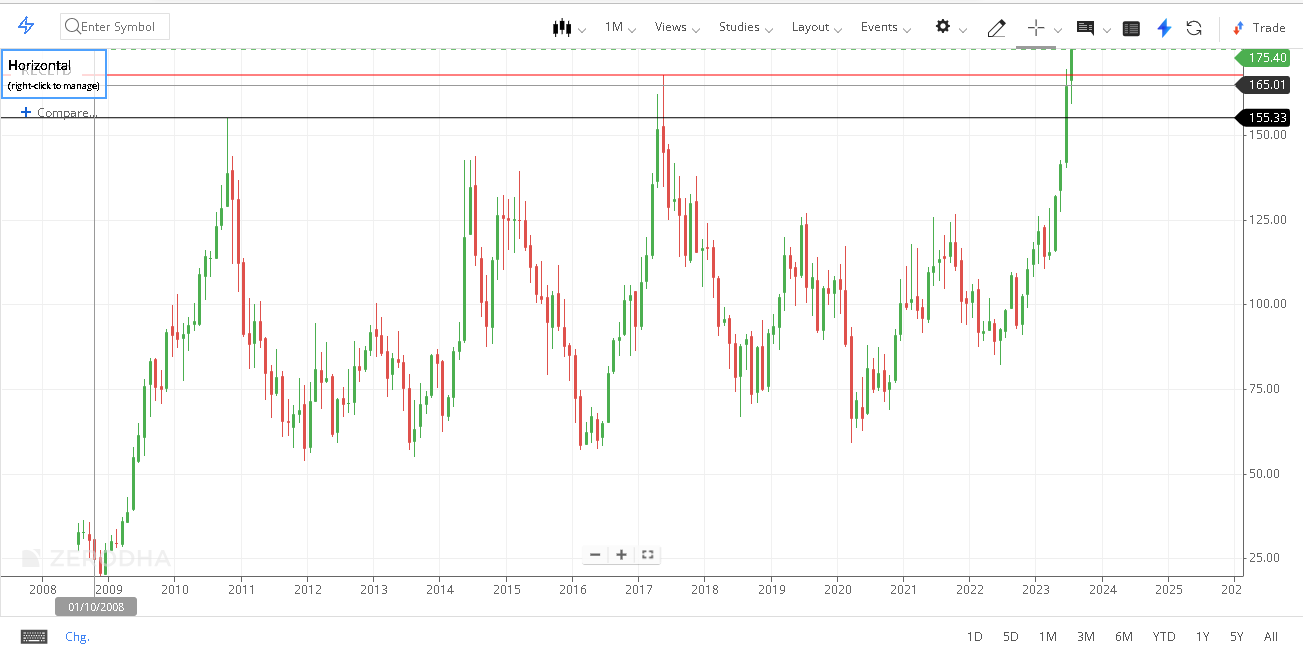Click the blue lightning logo icon
1303x658 pixels.
(26, 26)
